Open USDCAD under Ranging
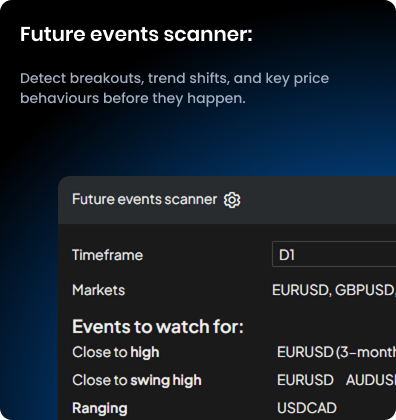Viewport: 396px width, 420px height. (307, 408)
